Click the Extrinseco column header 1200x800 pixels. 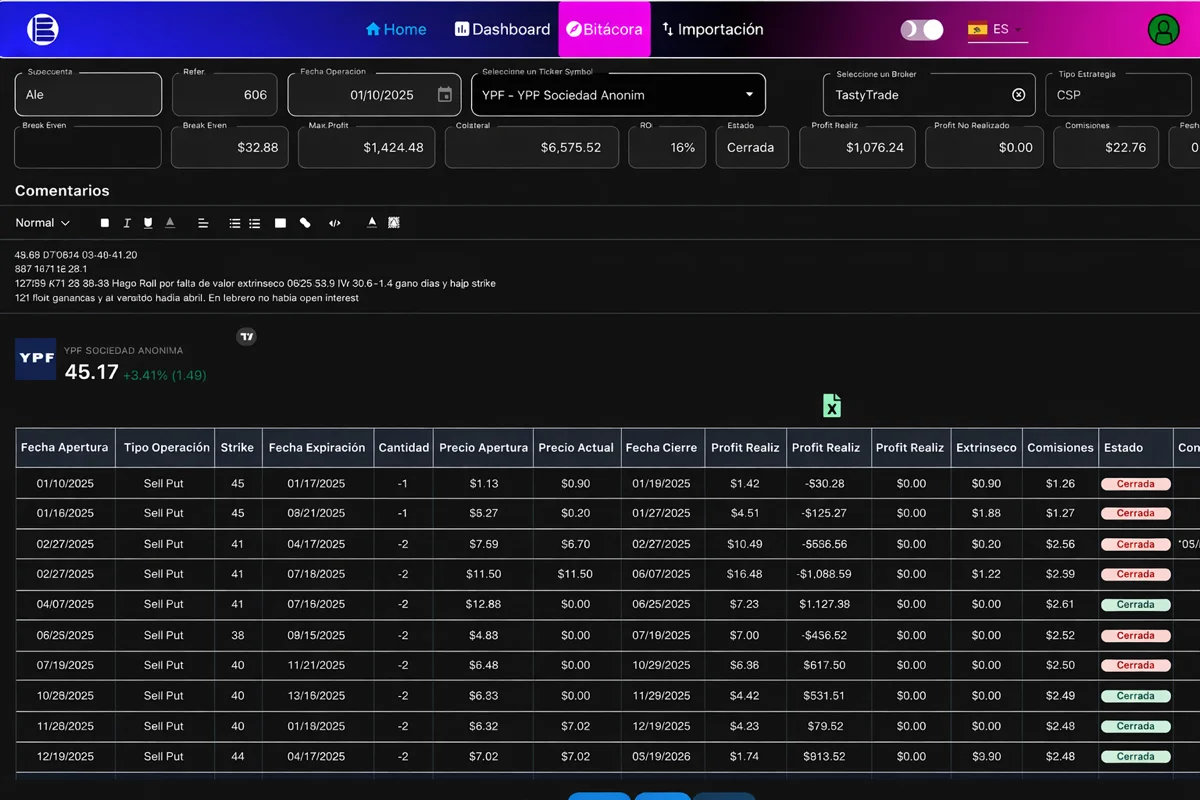click(x=986, y=448)
